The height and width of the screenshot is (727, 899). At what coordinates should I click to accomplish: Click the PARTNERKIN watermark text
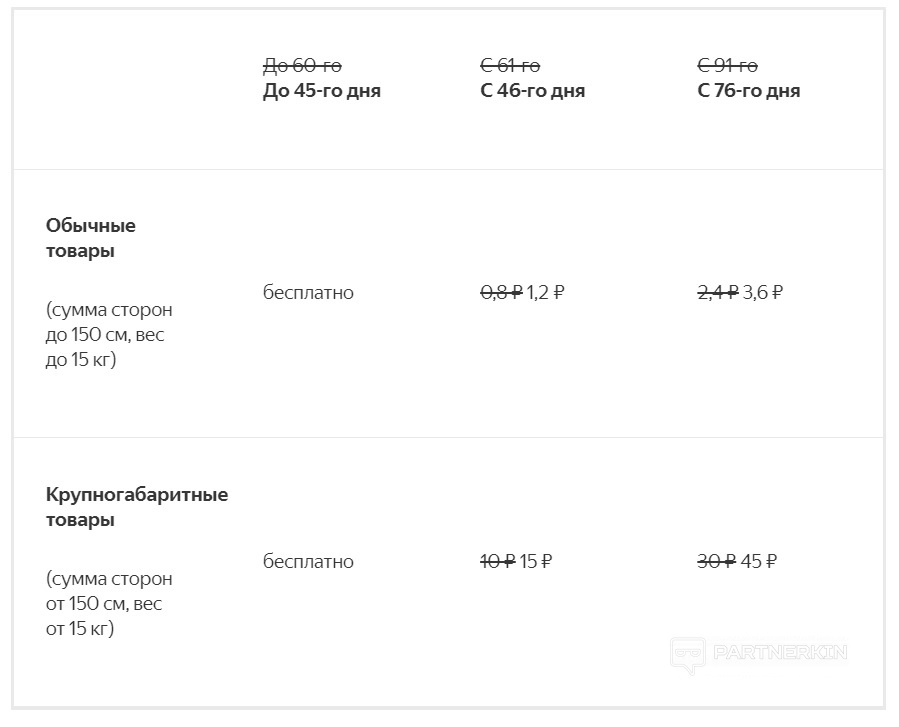(x=781, y=653)
